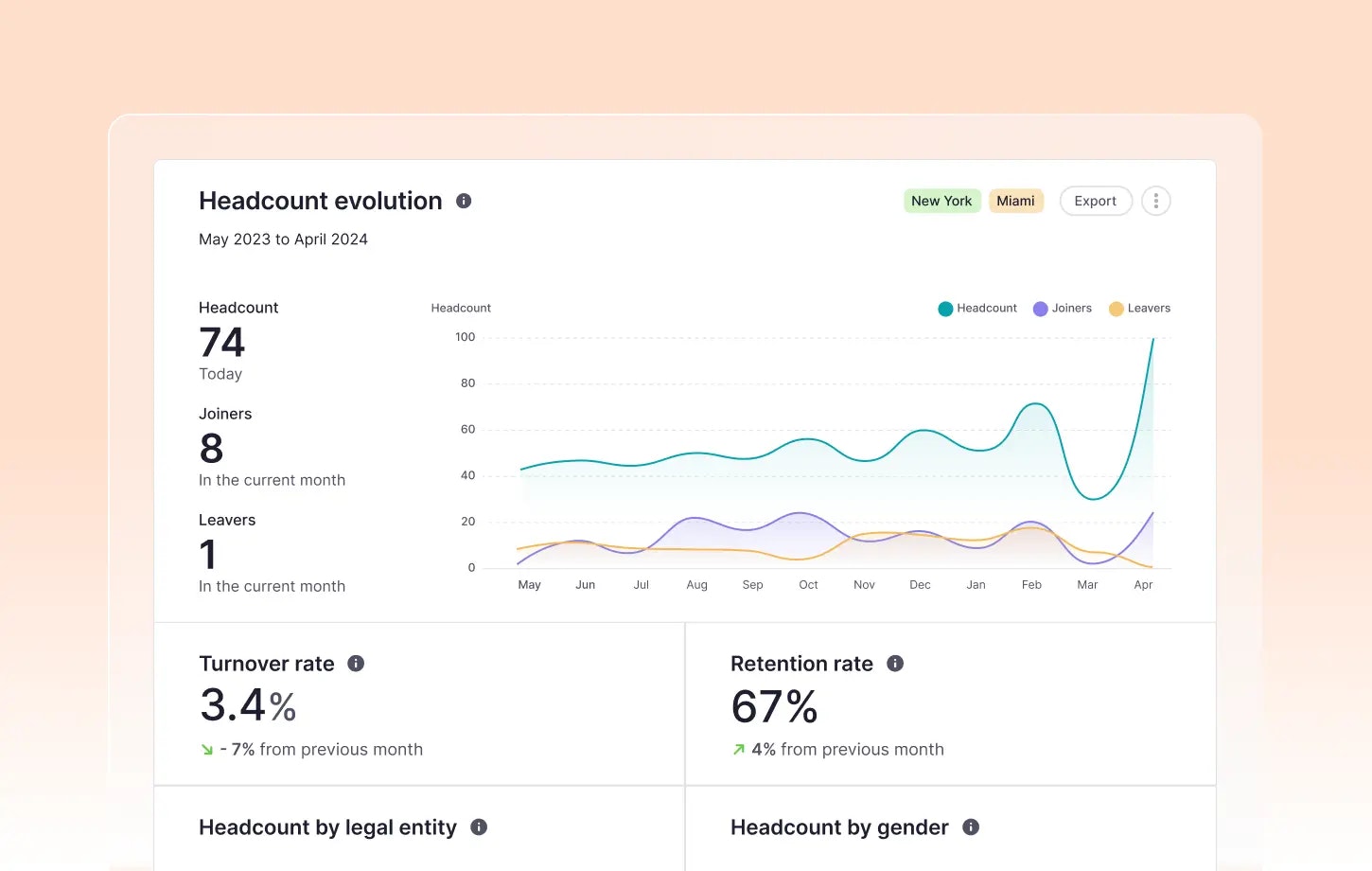
Task: Click the Headcount by gender heading
Action: click(x=839, y=827)
